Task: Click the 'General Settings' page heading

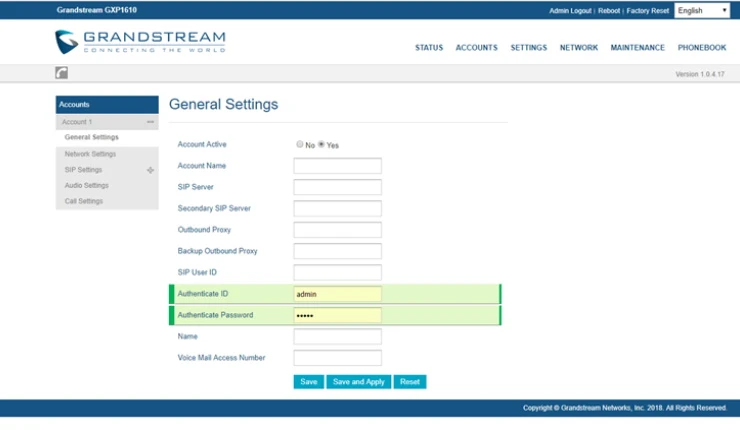Action: point(224,104)
